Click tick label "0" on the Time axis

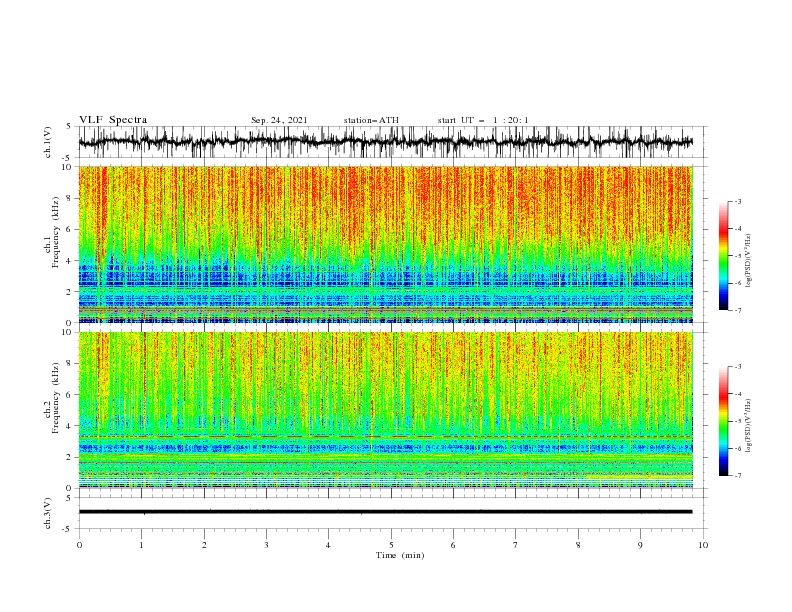point(79,545)
